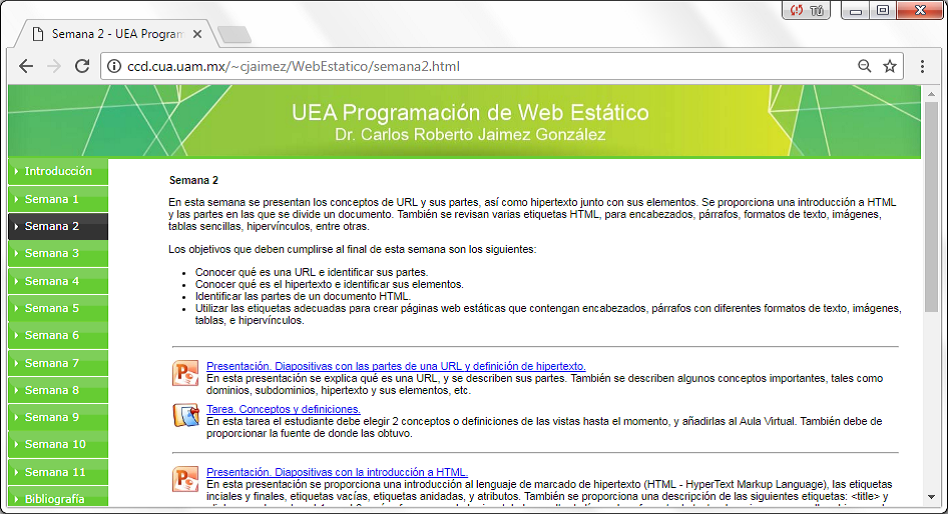Click the task icon beside Conceptos y definiciones
The height and width of the screenshot is (514, 948).
click(x=185, y=415)
